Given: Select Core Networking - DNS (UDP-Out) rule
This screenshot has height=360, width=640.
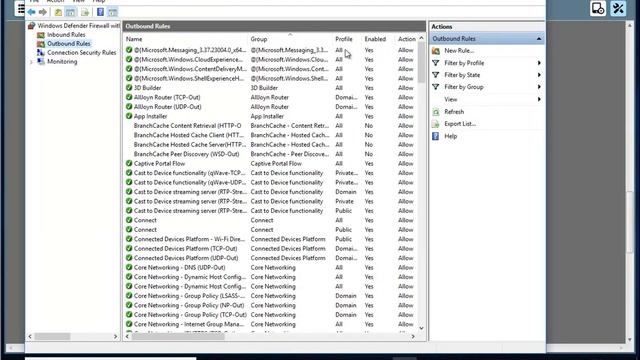Looking at the screenshot, I should 271,267.
